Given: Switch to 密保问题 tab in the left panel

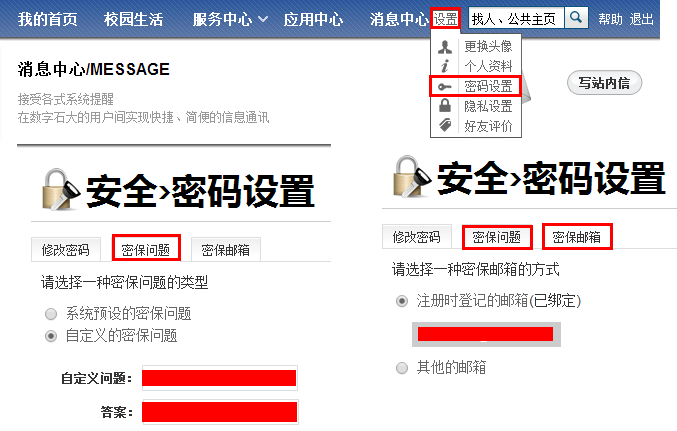Looking at the screenshot, I should point(146,249).
